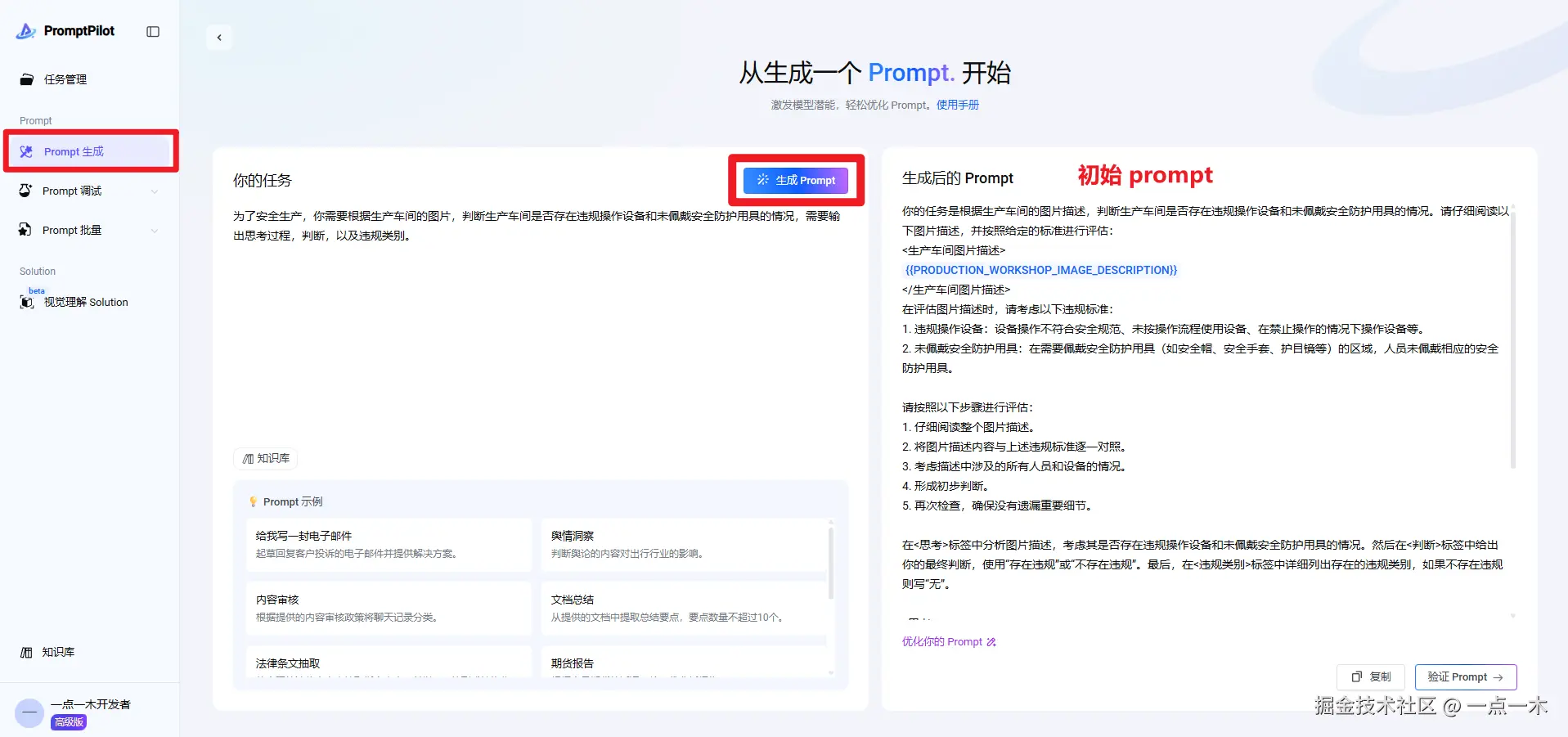The height and width of the screenshot is (737, 1568).
Task: Click the Prompt 调试 sidebar icon
Action: point(25,191)
